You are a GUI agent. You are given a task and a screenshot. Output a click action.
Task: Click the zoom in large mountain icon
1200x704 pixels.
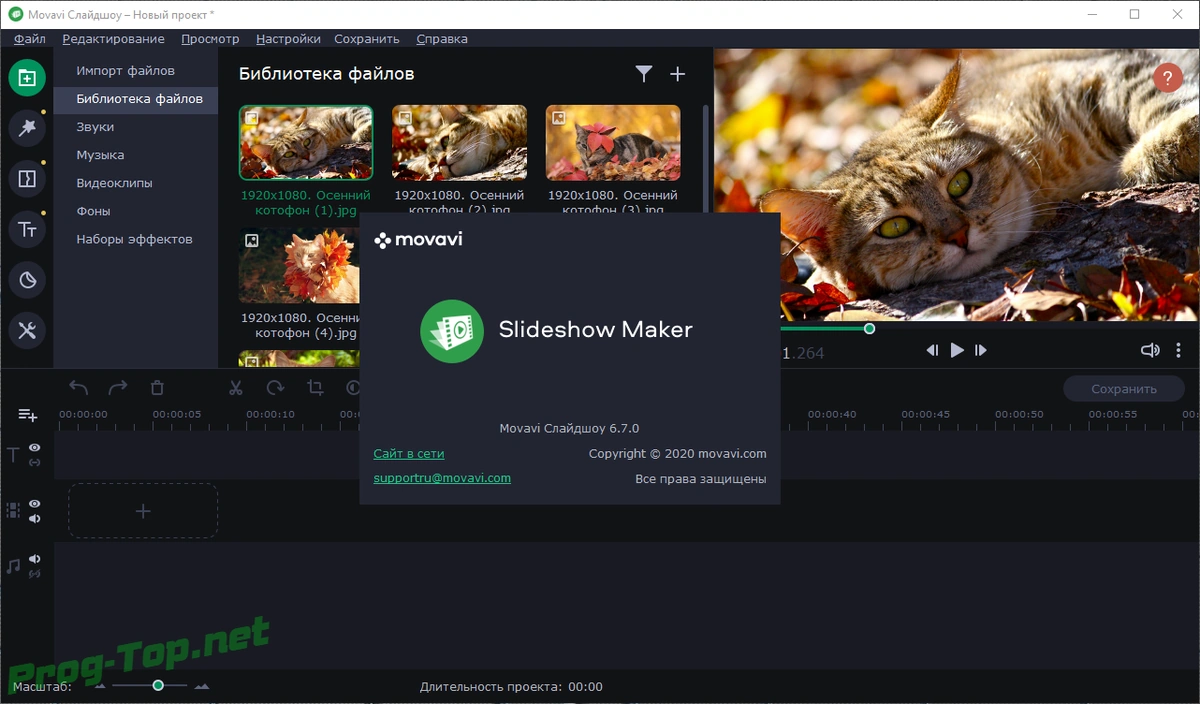(x=202, y=686)
